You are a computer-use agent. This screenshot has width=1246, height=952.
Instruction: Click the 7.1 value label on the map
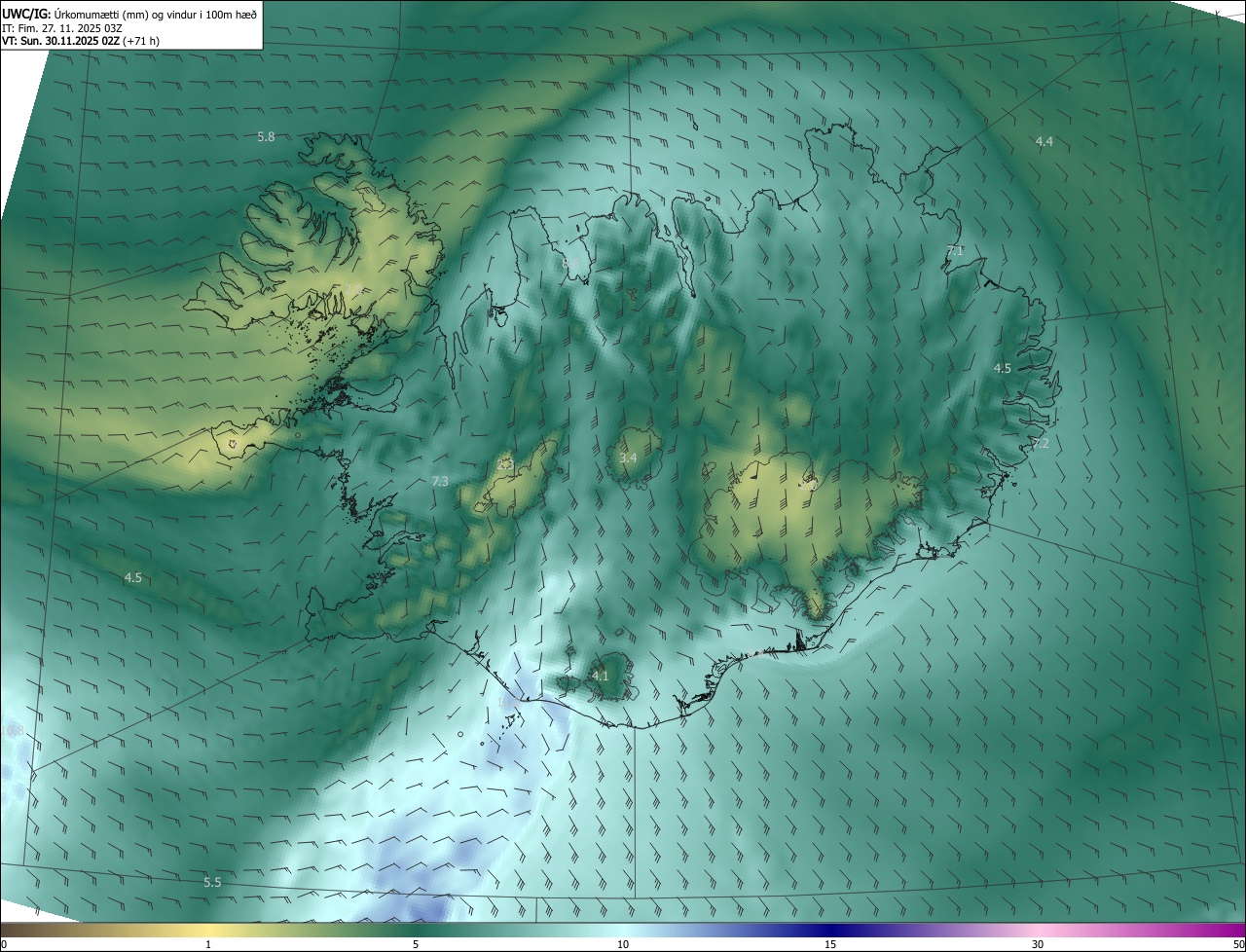[955, 251]
